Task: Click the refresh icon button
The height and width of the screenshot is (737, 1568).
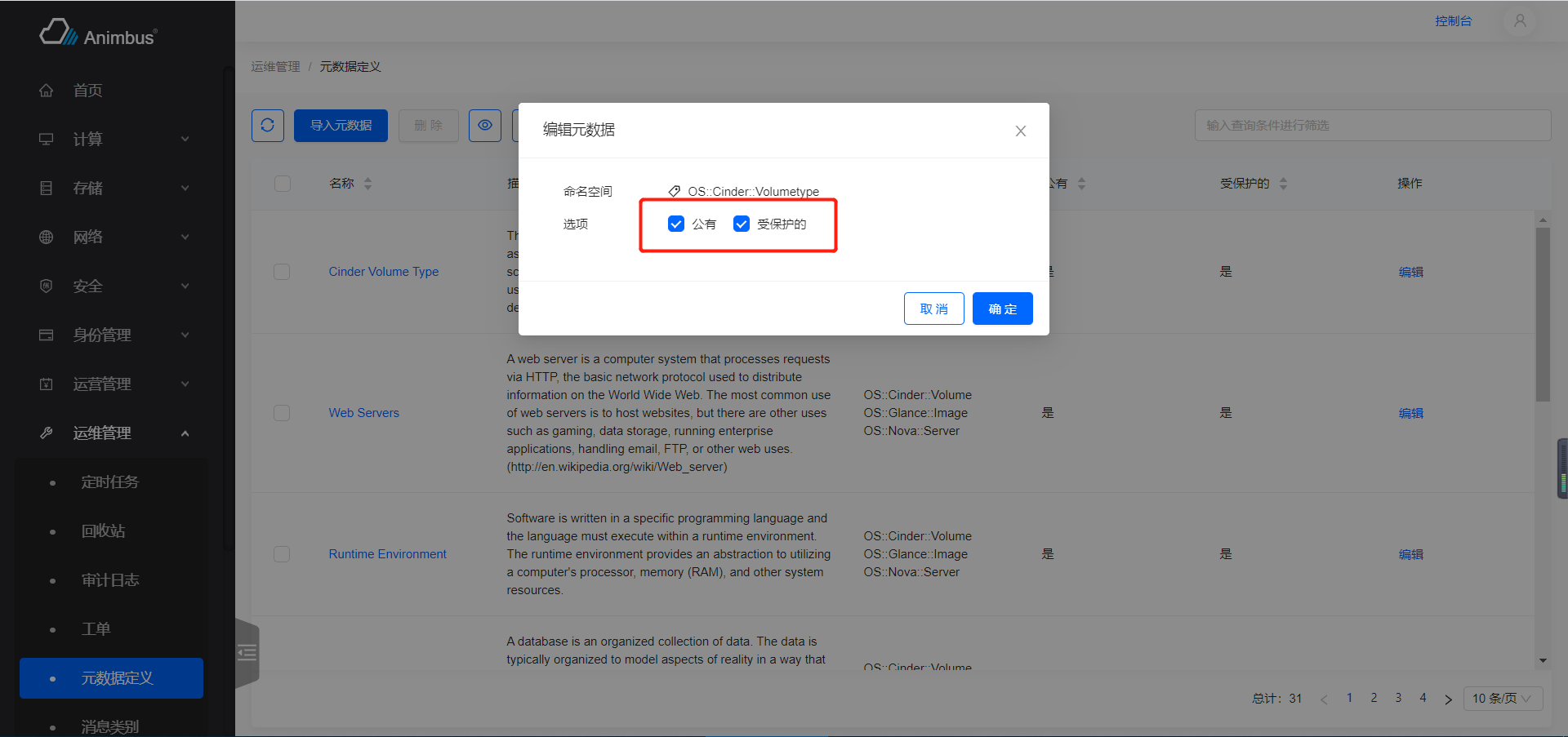Action: point(267,126)
